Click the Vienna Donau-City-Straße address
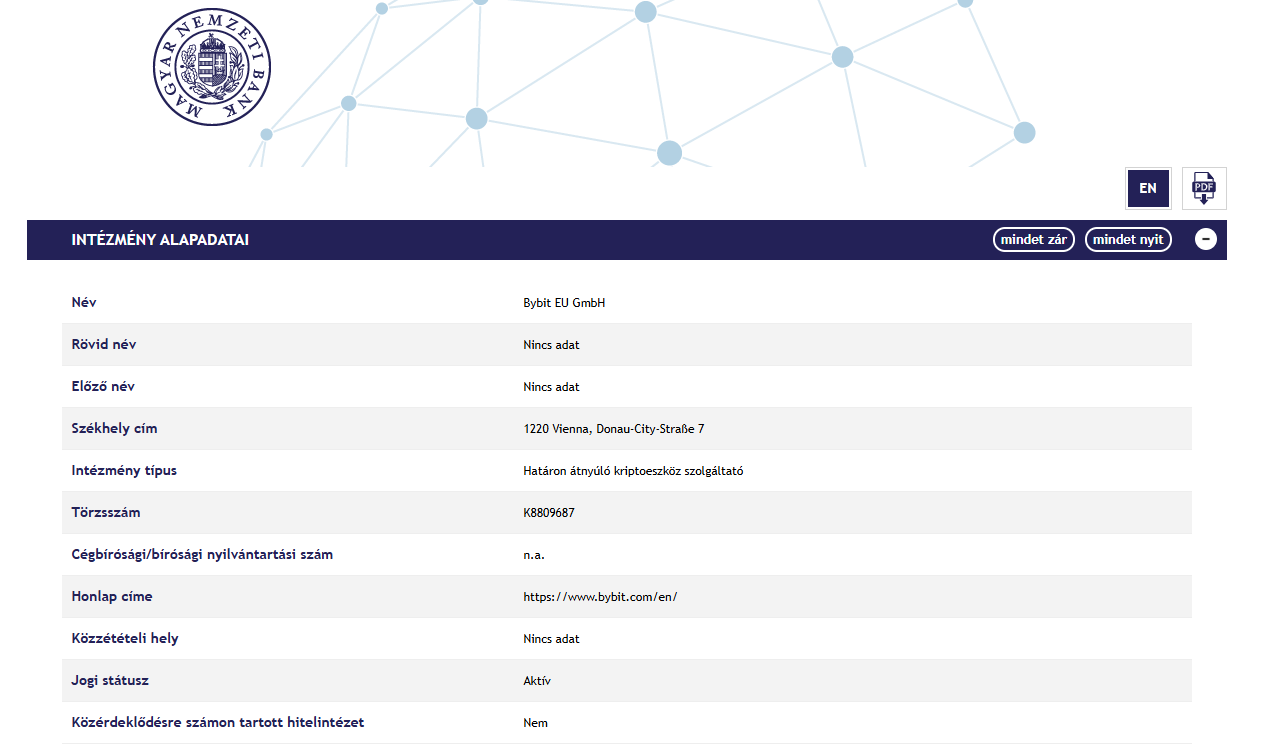 (x=613, y=429)
